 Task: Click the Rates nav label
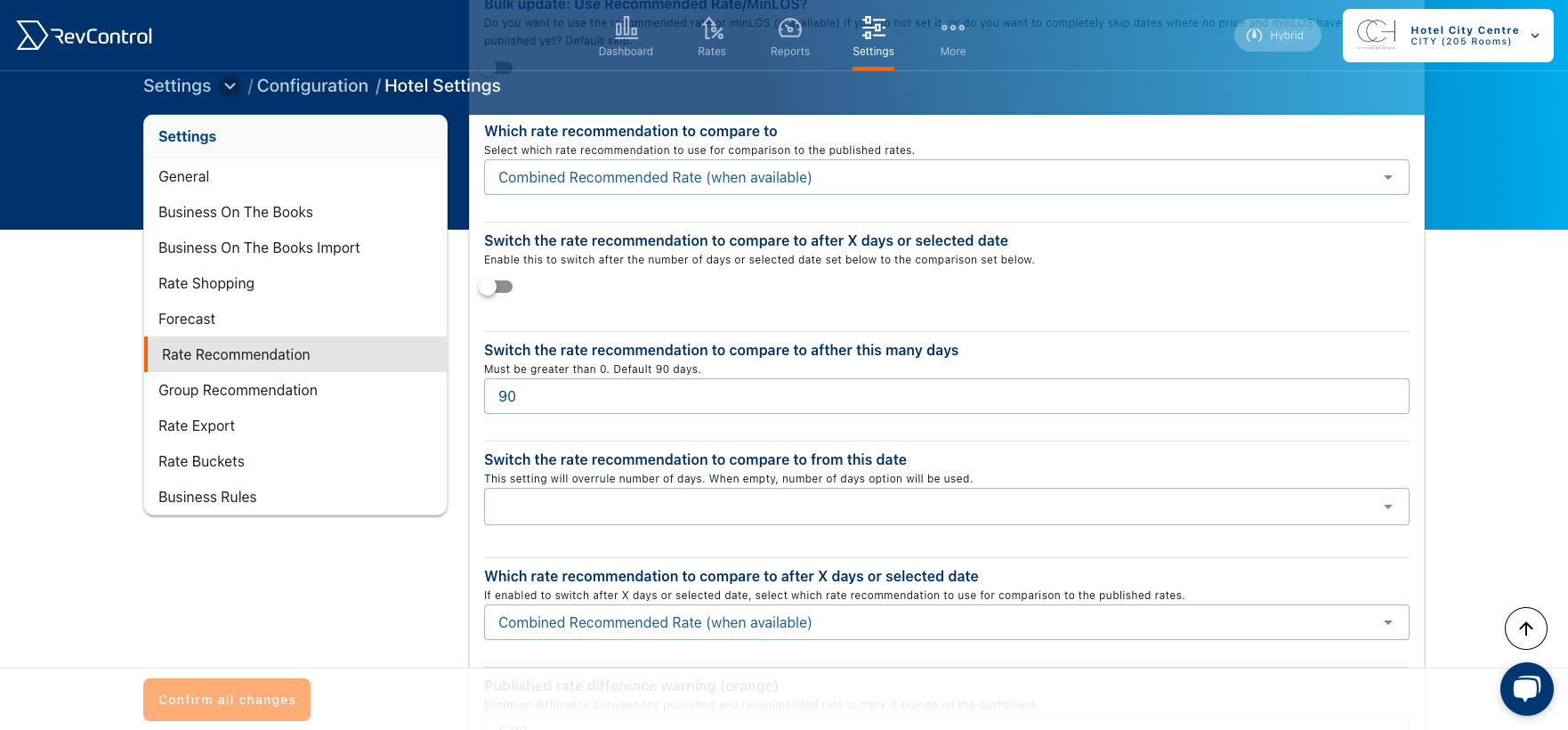pyautogui.click(x=712, y=52)
